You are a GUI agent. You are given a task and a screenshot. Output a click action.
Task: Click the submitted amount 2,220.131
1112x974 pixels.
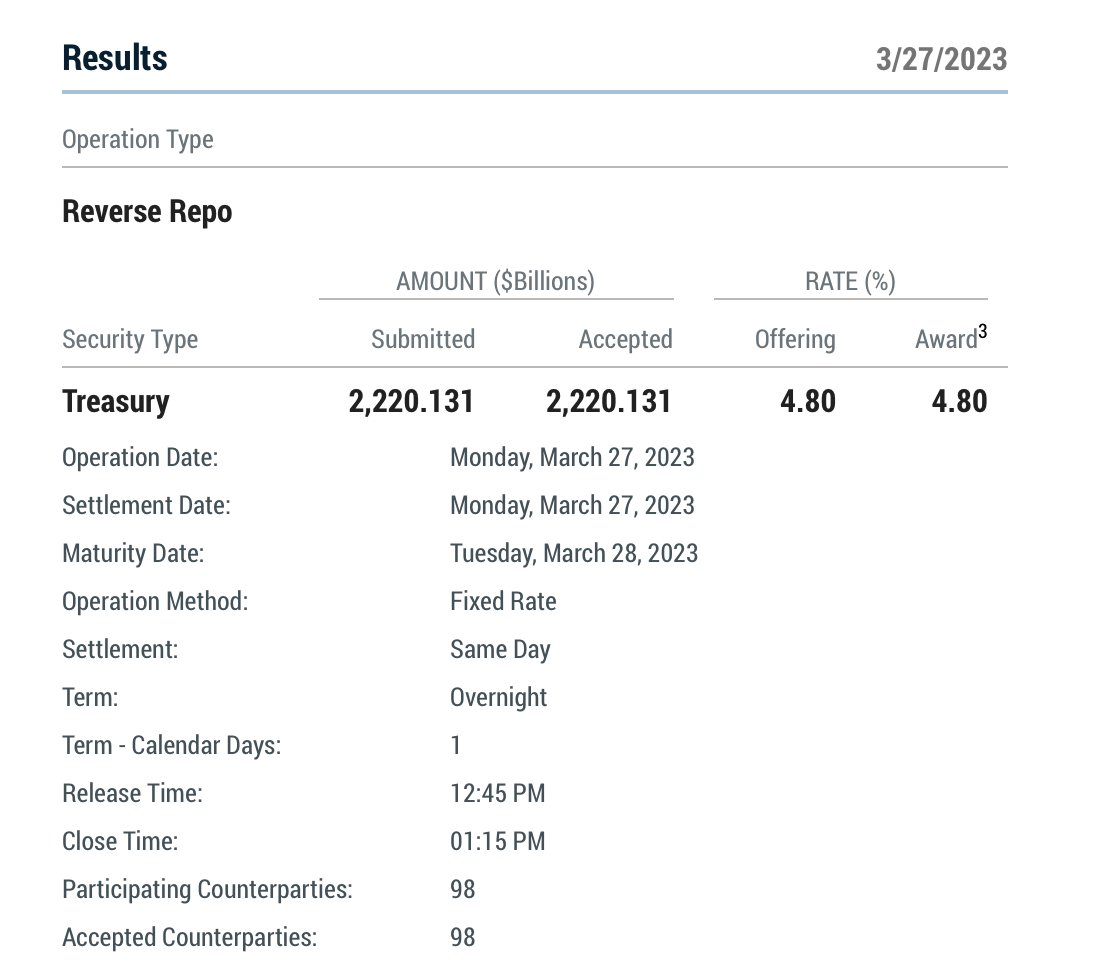click(x=411, y=402)
